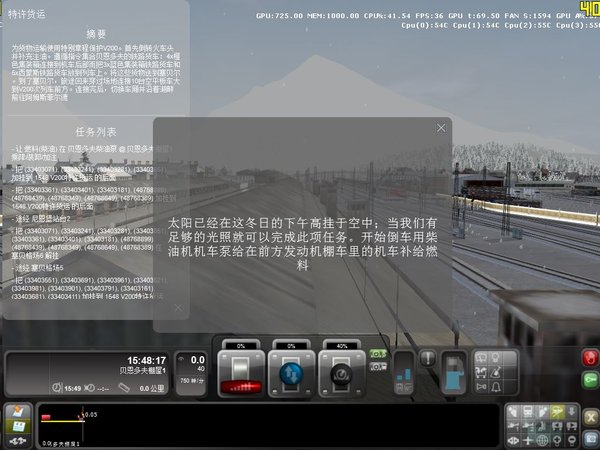Screen dimensions: 600x450
Task: Take a screenshot with the blue camera button
Action: pos(591,439)
